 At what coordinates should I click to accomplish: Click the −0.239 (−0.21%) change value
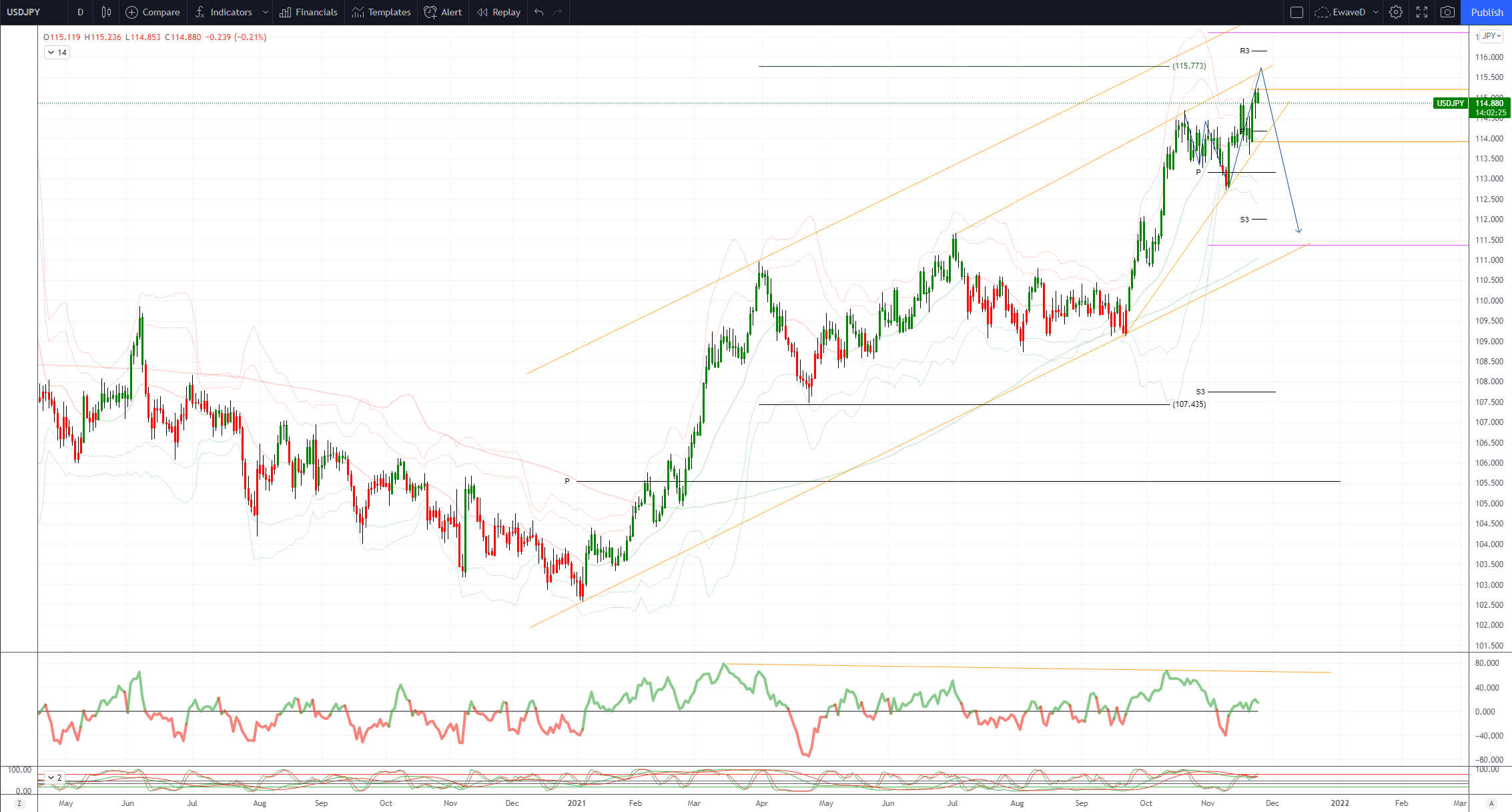coord(235,37)
